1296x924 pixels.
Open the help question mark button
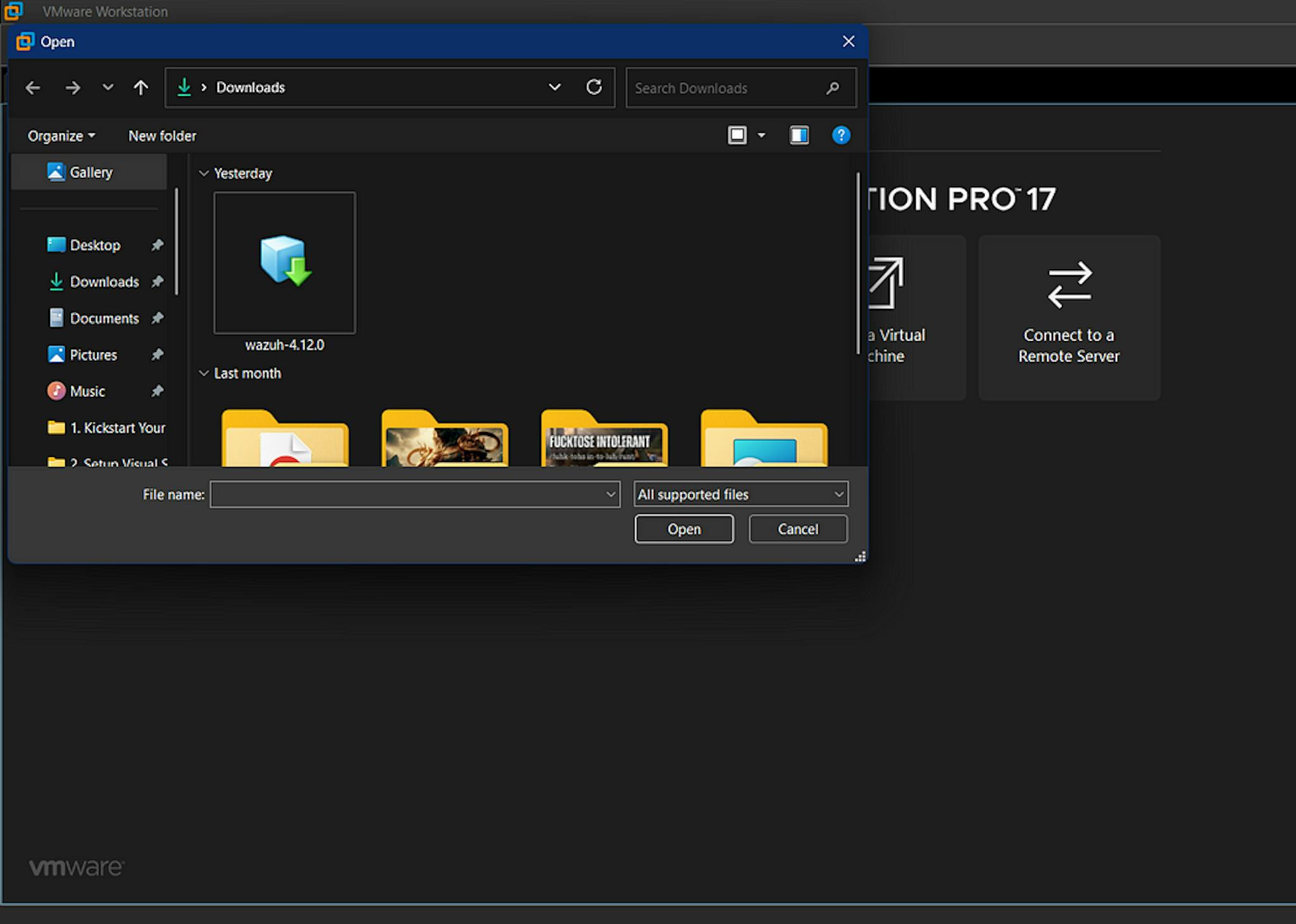[x=841, y=135]
